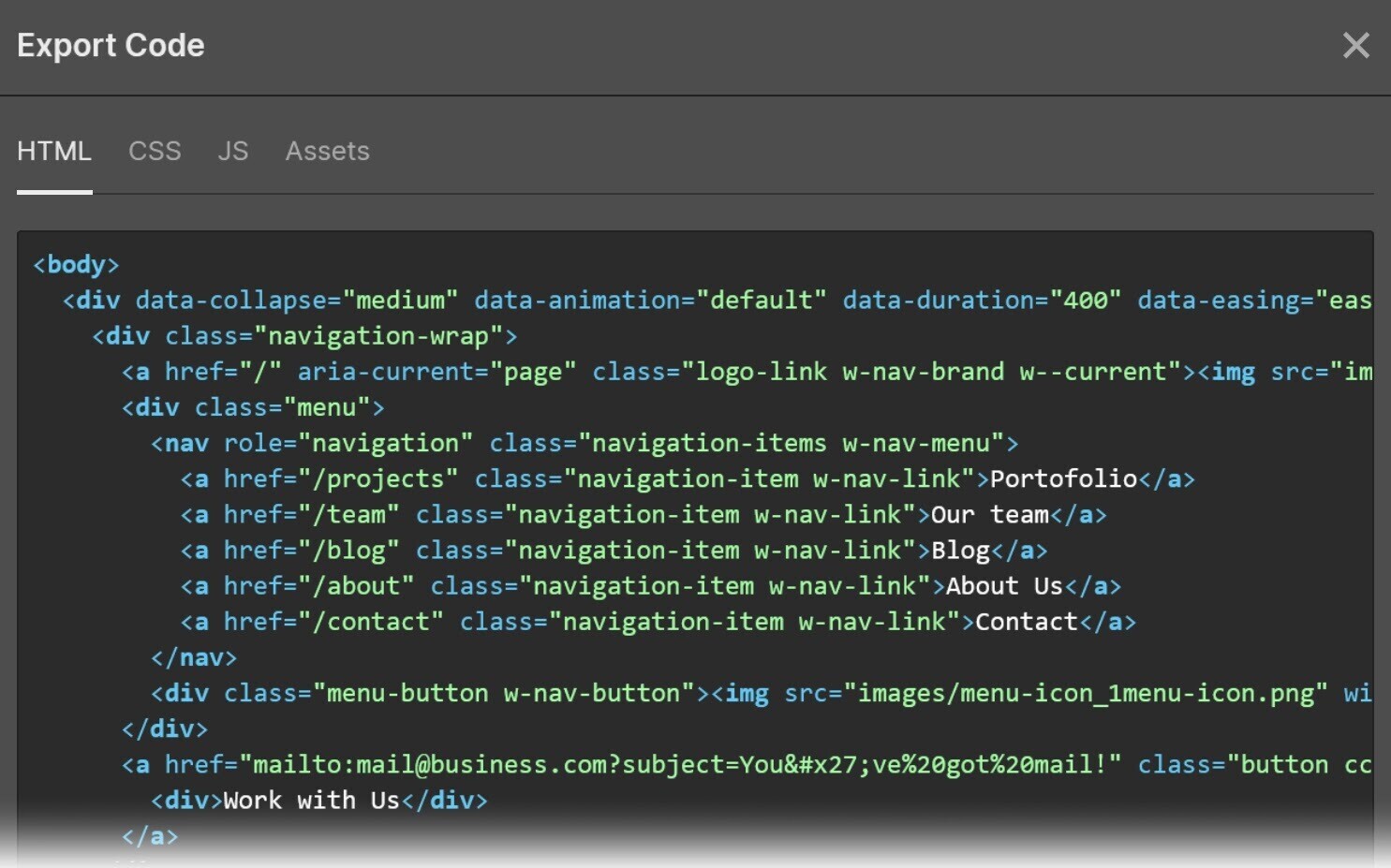Click the opening body tag

tap(75, 264)
